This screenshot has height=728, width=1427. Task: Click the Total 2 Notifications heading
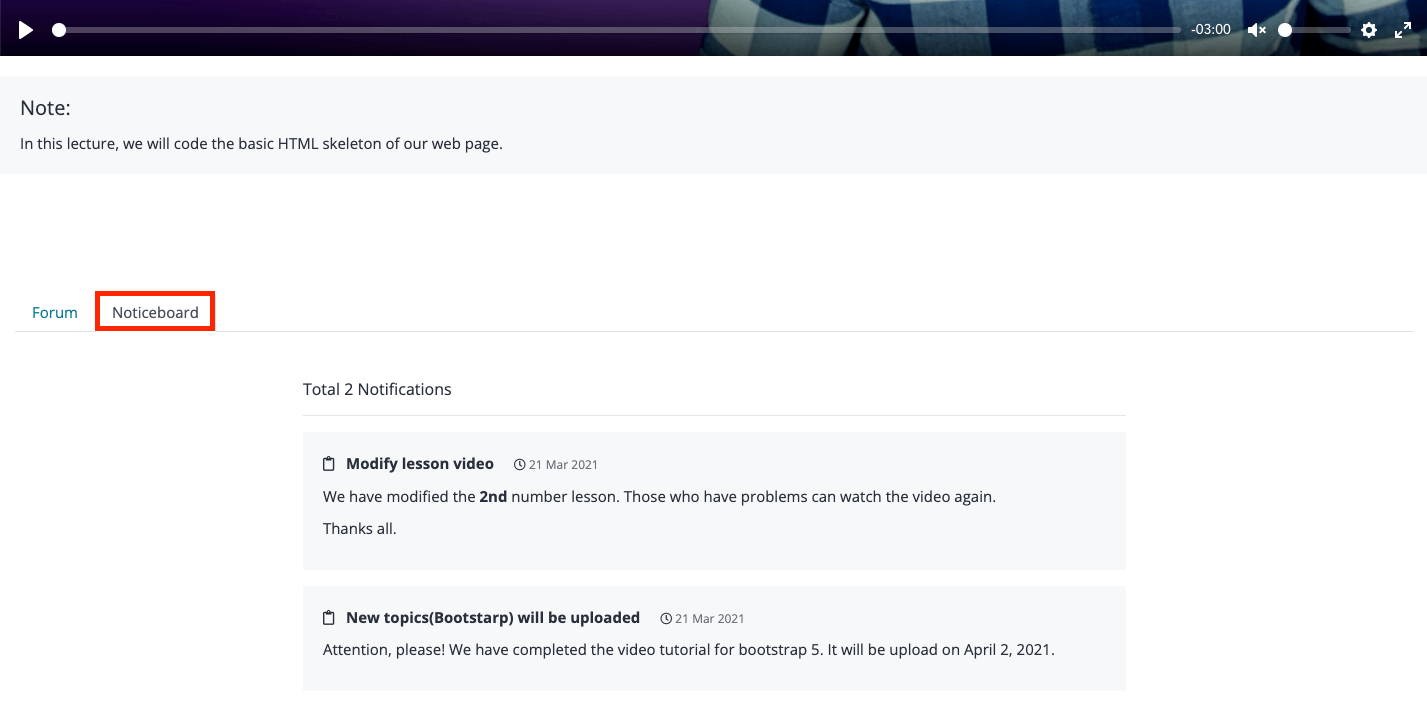[377, 389]
